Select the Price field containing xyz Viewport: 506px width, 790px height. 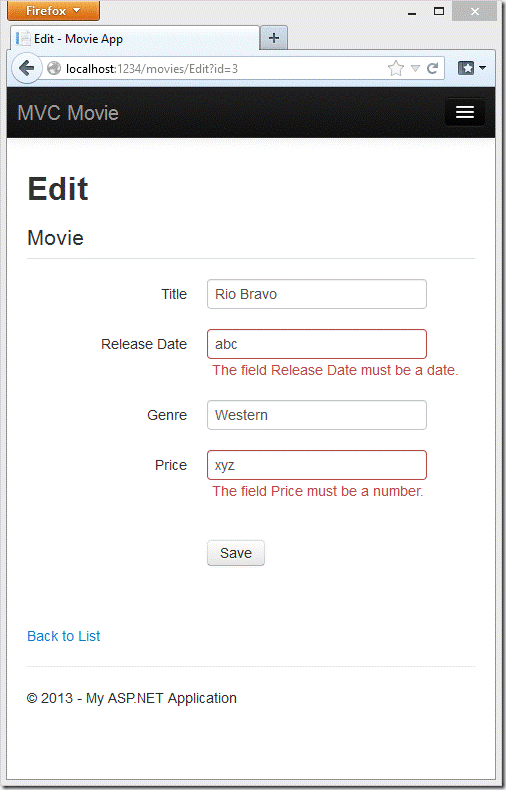coord(317,465)
